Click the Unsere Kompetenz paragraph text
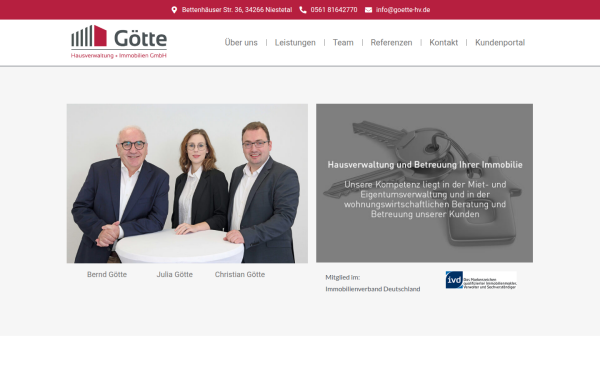The image size is (600, 375). 425,199
